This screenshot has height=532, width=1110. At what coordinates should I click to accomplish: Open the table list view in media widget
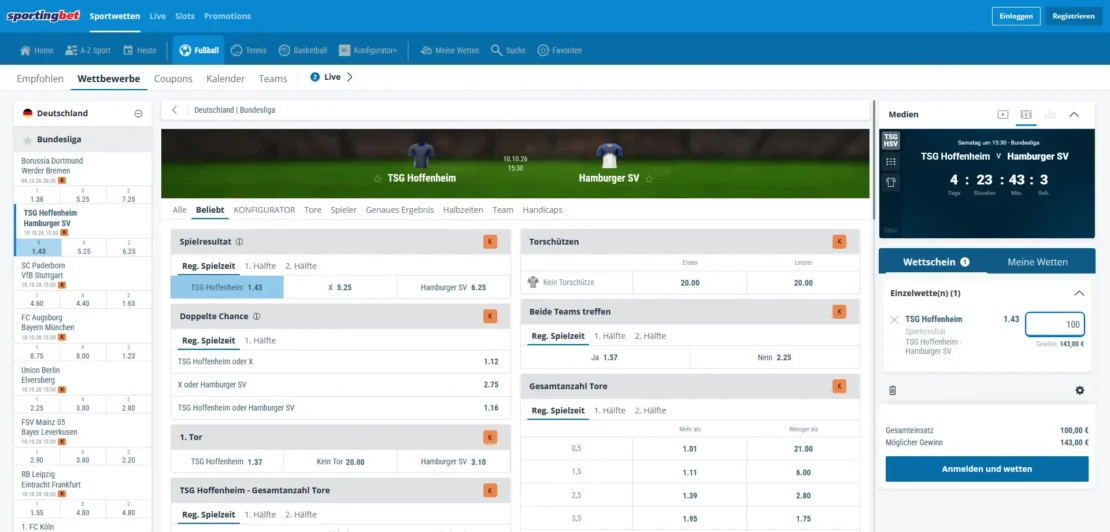891,161
